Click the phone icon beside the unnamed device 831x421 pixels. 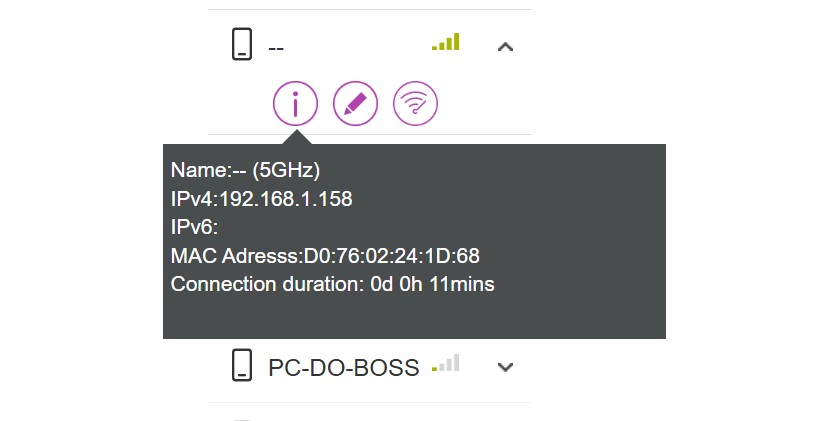click(x=241, y=45)
